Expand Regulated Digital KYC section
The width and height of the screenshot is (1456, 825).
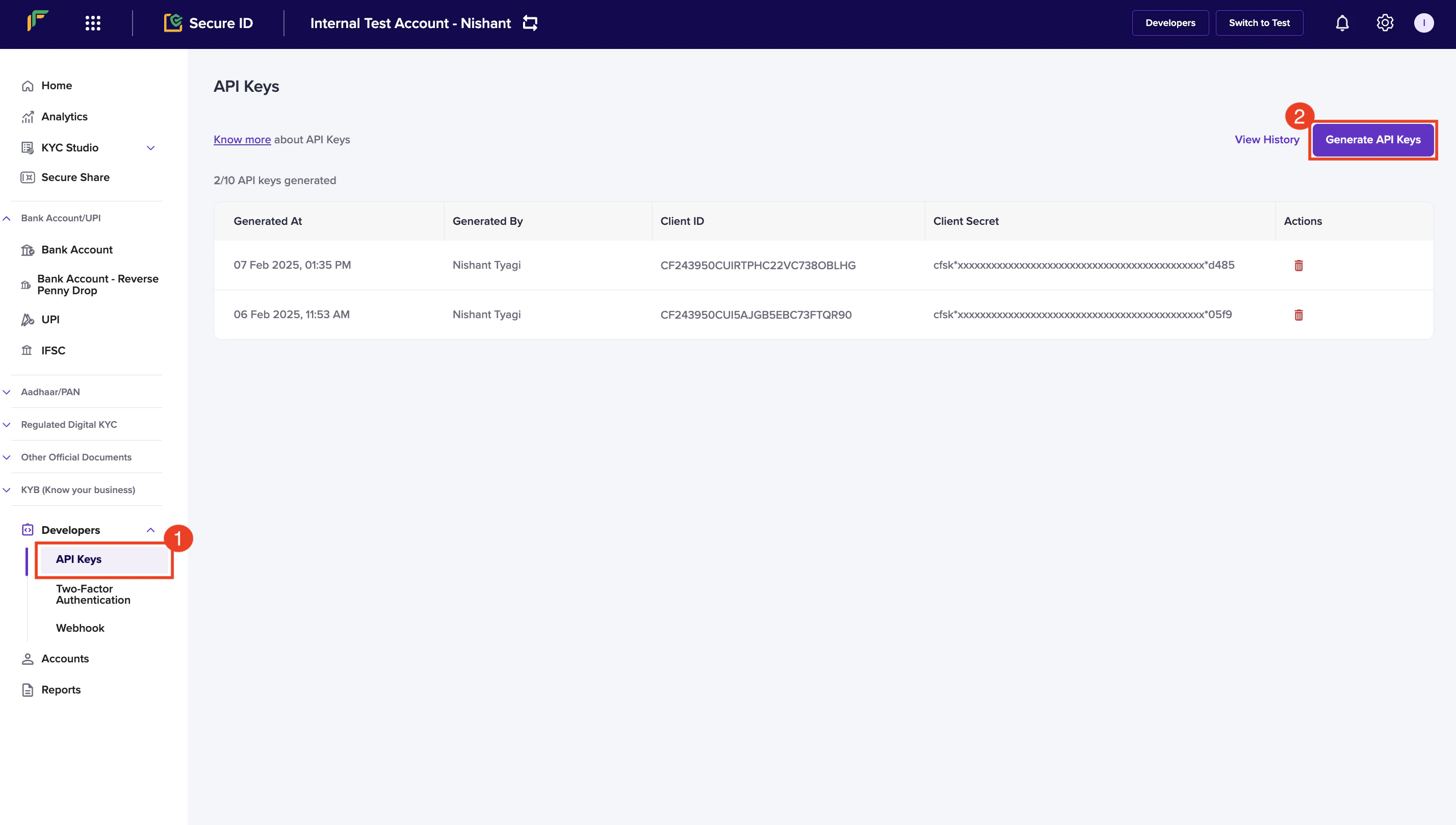pos(68,425)
